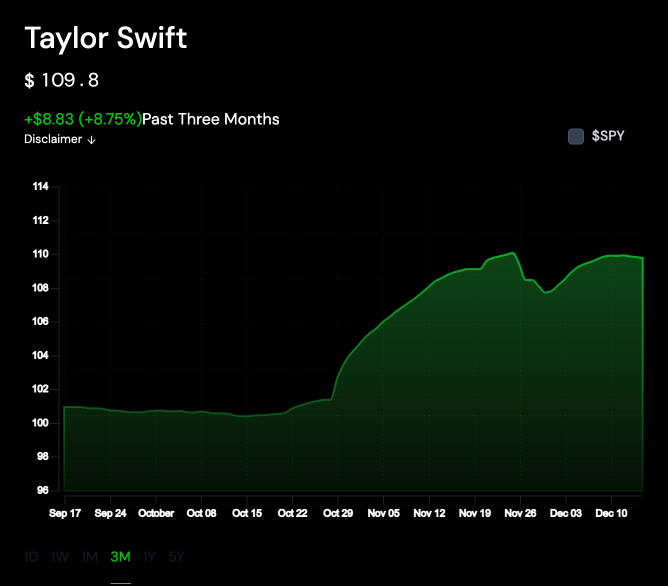Switch chart to 1Y range

149,557
